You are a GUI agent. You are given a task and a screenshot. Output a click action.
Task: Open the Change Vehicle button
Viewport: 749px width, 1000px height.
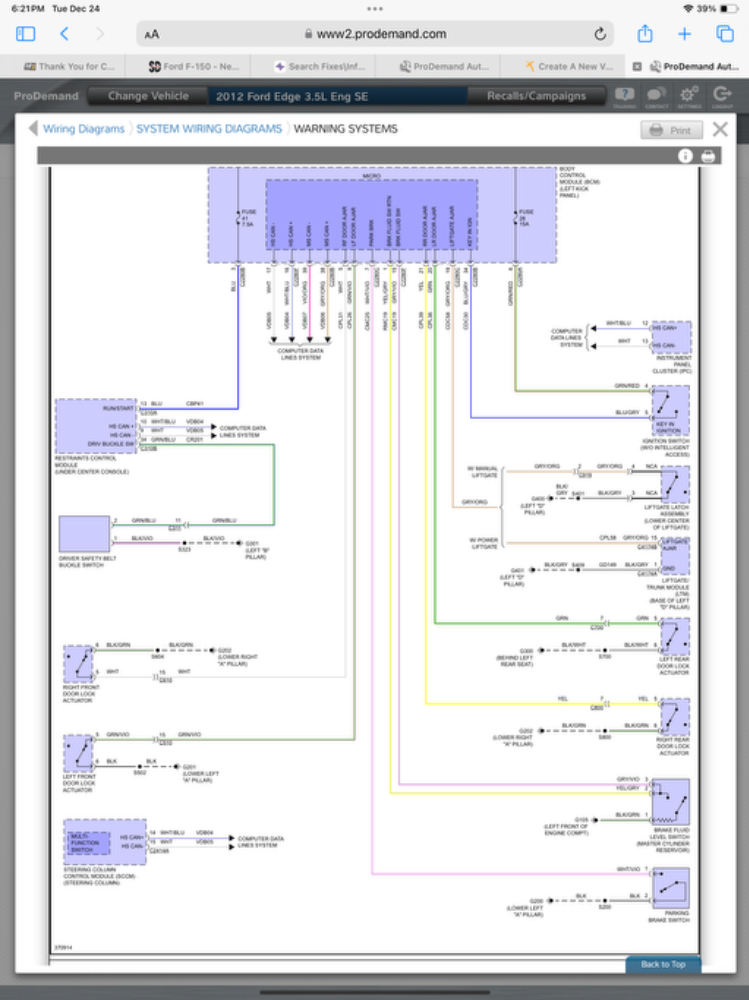point(148,96)
